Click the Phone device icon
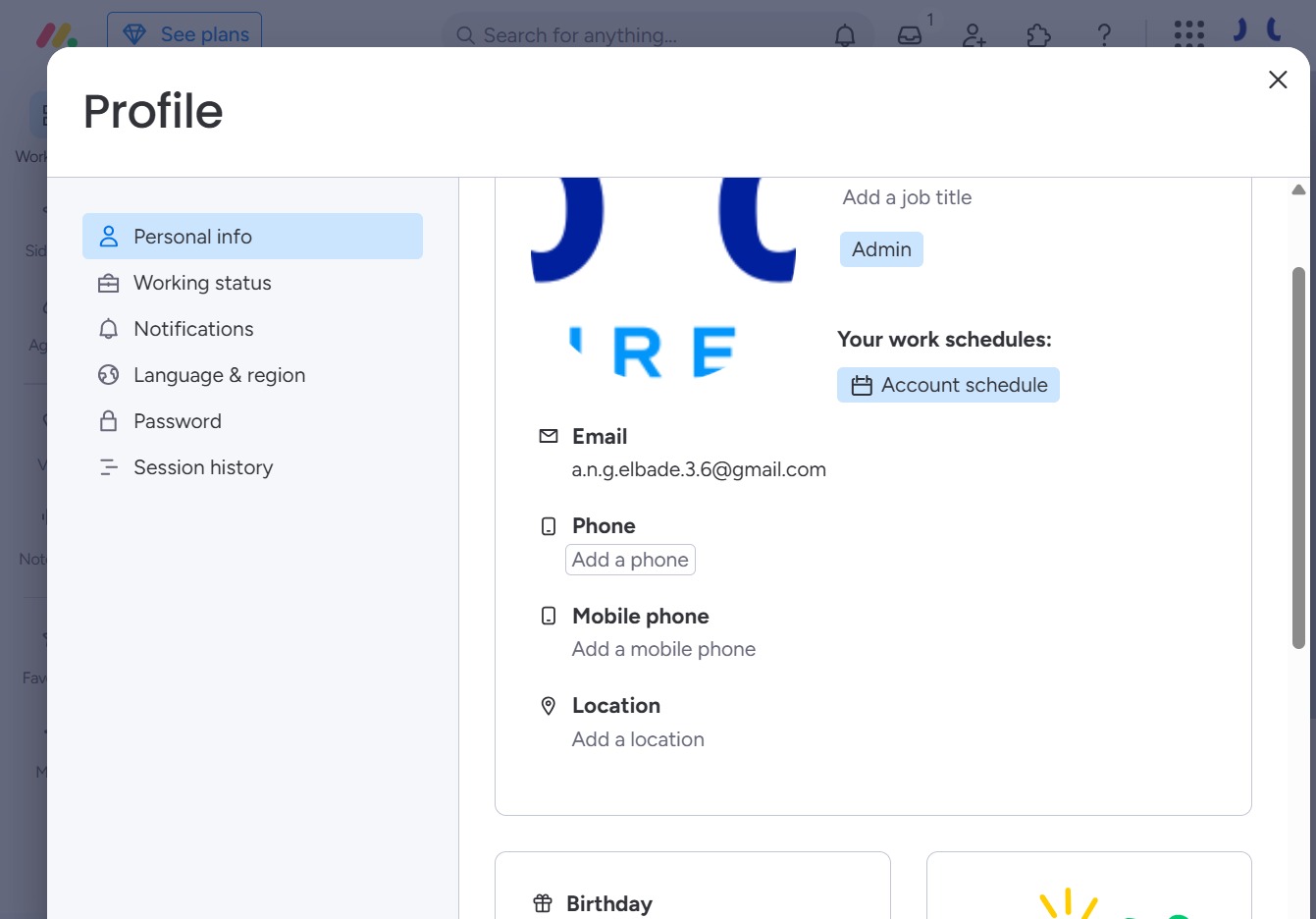The image size is (1316, 919). (x=549, y=526)
